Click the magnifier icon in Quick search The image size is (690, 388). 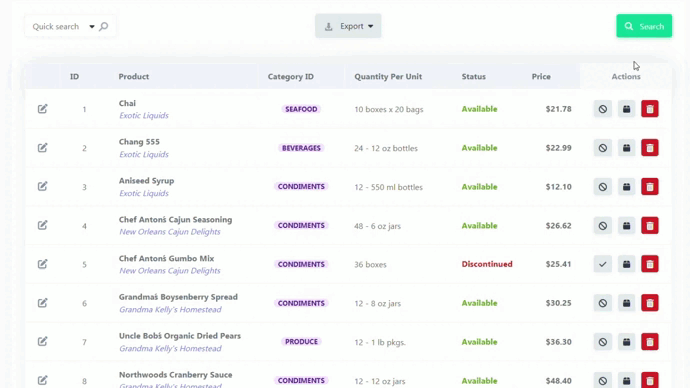click(104, 26)
